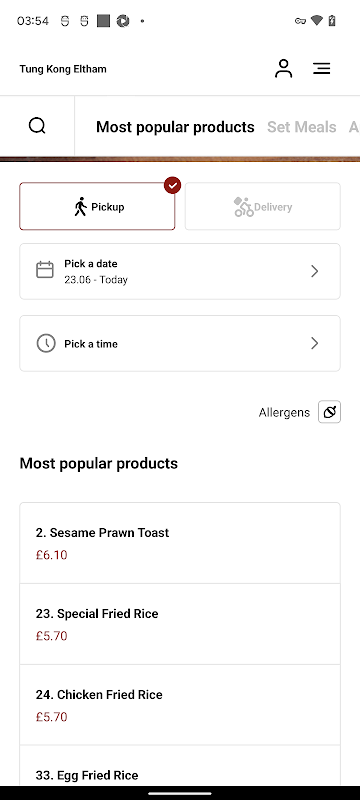The width and height of the screenshot is (360, 800).
Task: Open the Tung Kong Eltham title link
Action: pyautogui.click(x=63, y=69)
